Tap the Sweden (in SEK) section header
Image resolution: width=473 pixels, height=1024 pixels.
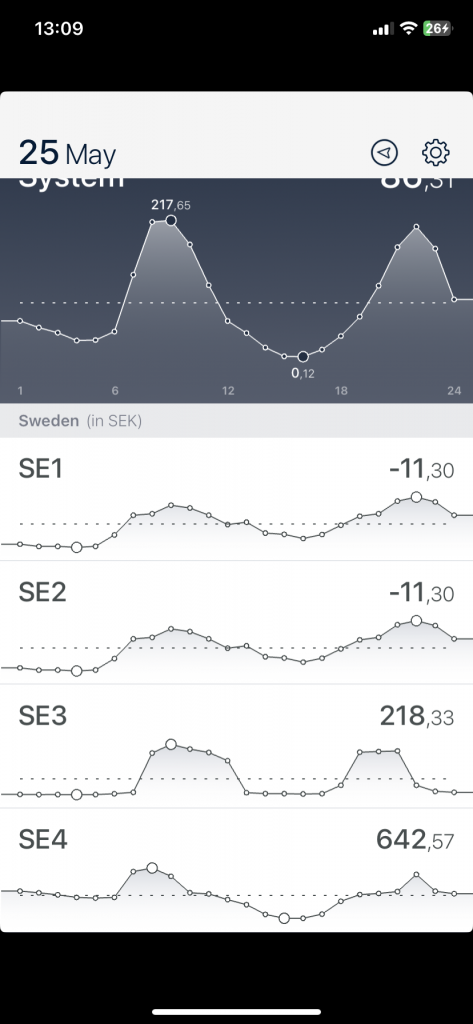80,421
